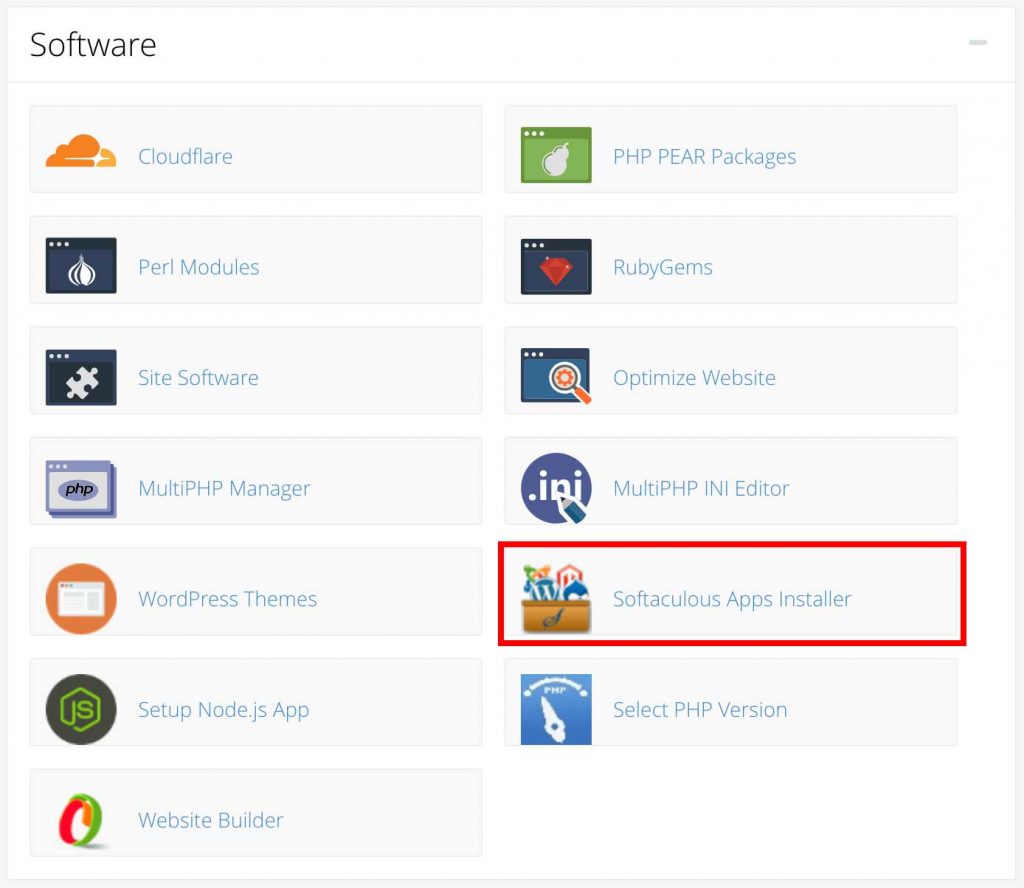The image size is (1024, 888).
Task: Open the RubyGems link
Action: (662, 267)
